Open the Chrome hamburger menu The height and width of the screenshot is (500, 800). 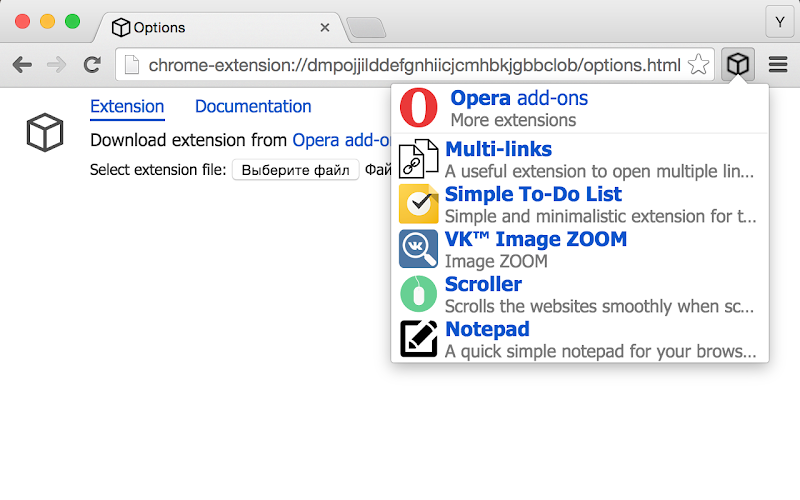point(778,65)
